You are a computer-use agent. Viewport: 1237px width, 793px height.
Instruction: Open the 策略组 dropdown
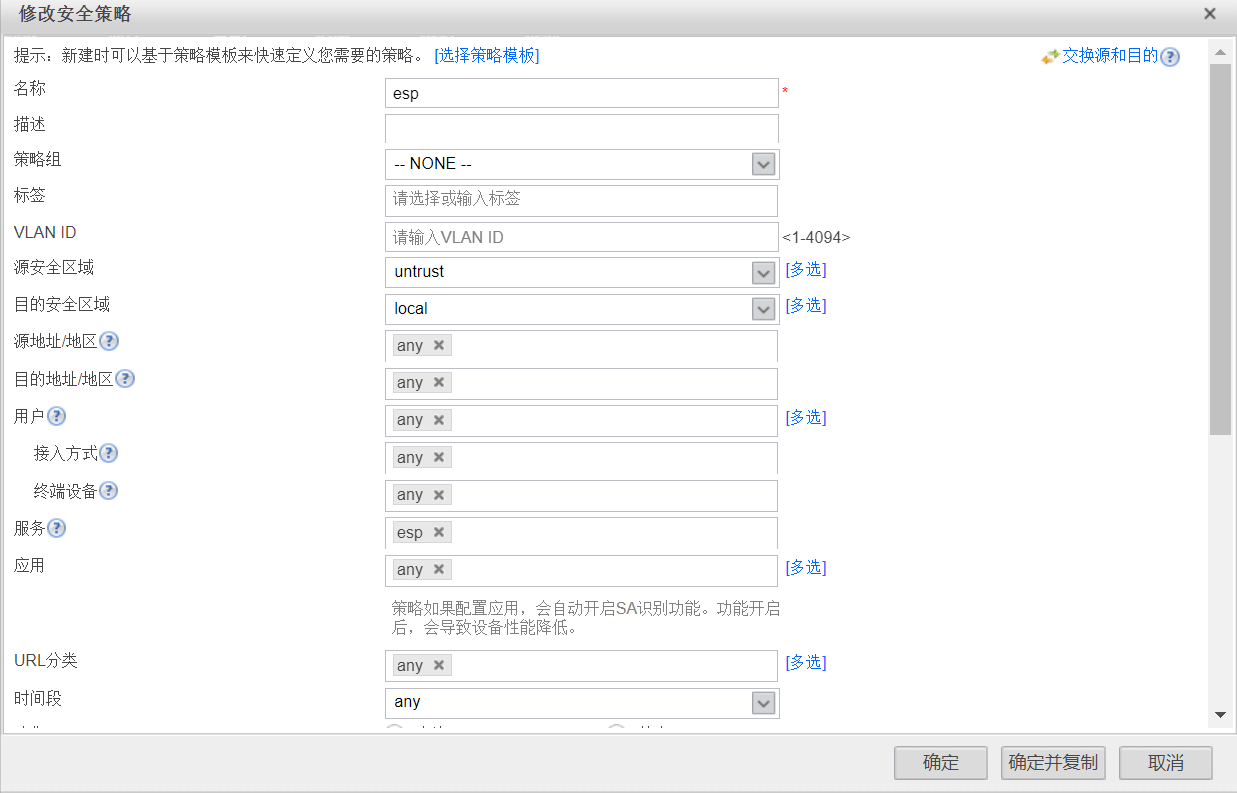coord(764,164)
